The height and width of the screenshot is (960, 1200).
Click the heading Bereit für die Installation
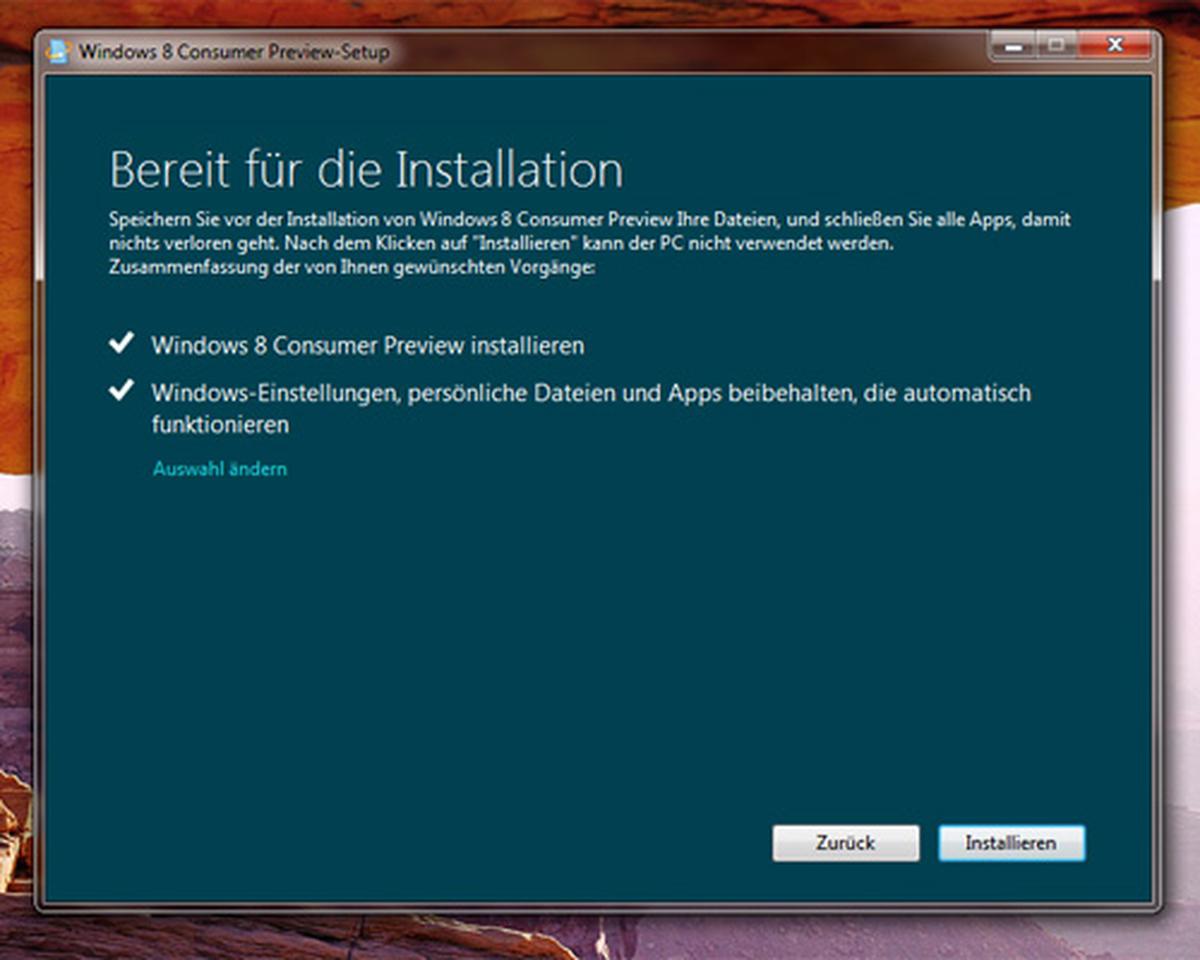coord(366,170)
